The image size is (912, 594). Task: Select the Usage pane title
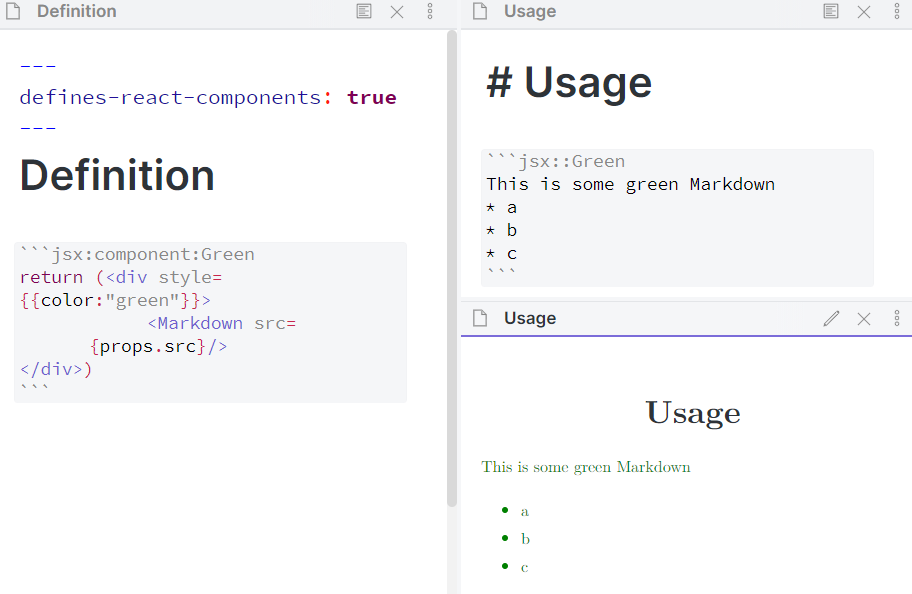(528, 12)
